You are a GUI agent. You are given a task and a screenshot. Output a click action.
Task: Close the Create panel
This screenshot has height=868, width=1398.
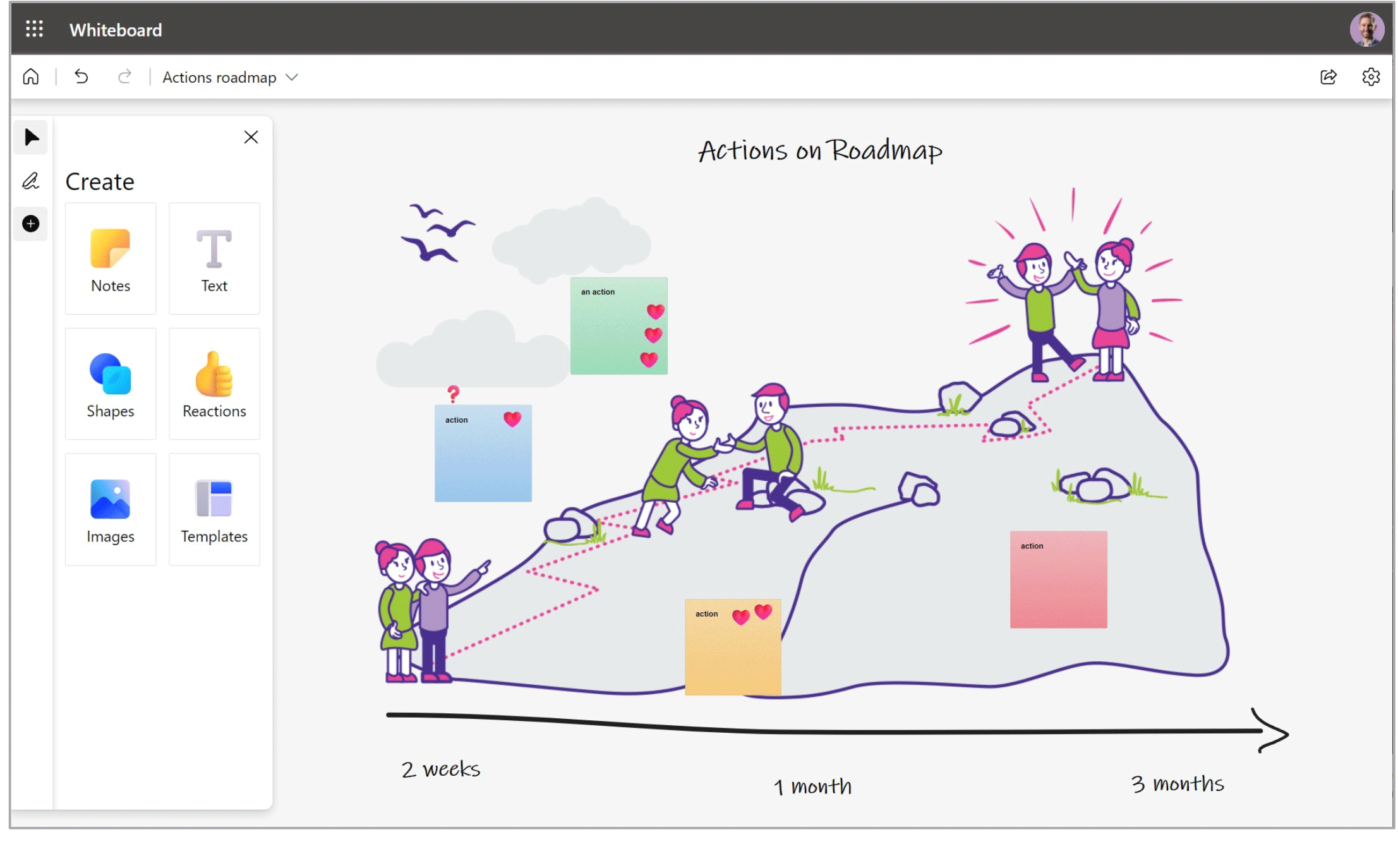pos(251,137)
